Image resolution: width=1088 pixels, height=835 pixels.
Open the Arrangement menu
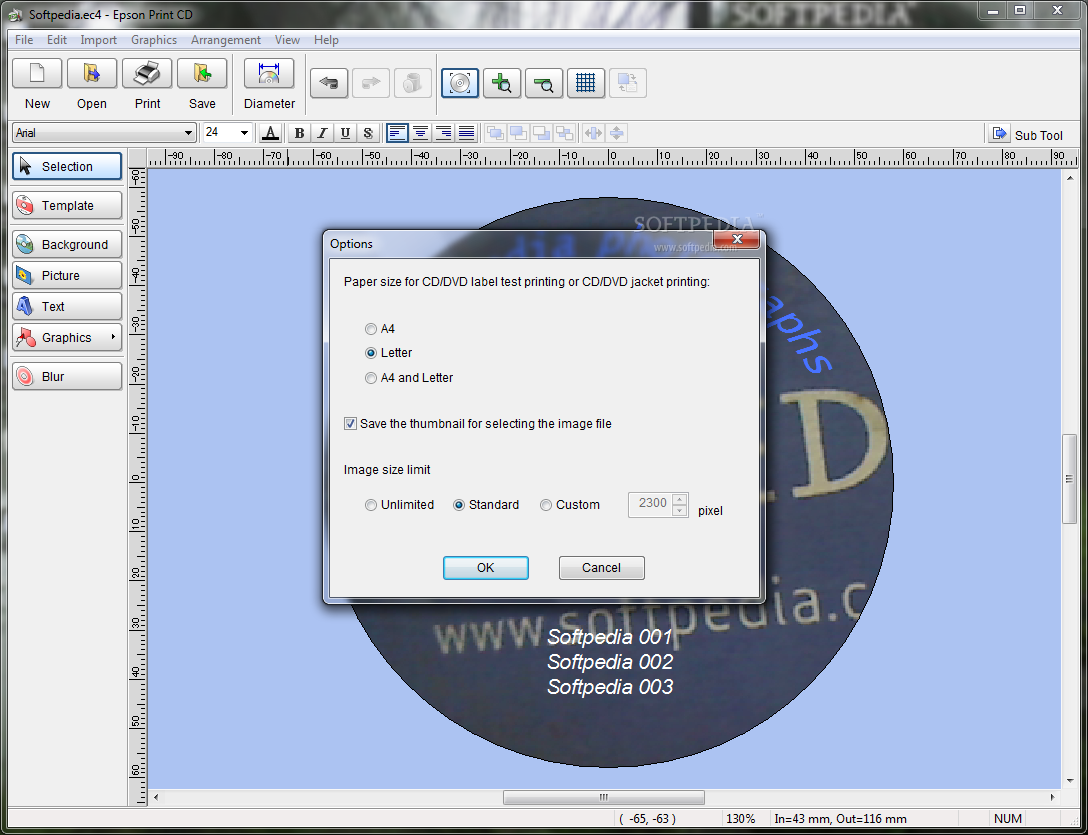[x=226, y=40]
